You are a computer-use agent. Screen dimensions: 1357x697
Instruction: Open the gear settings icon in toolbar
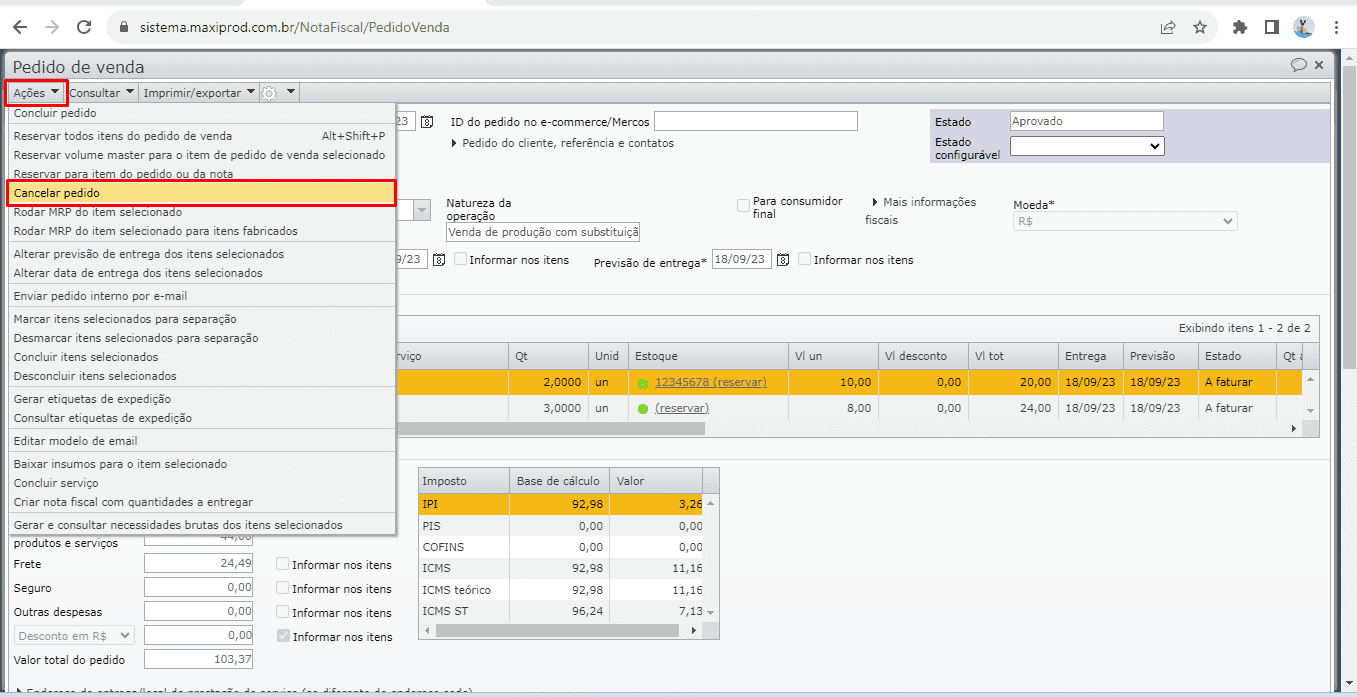[270, 93]
